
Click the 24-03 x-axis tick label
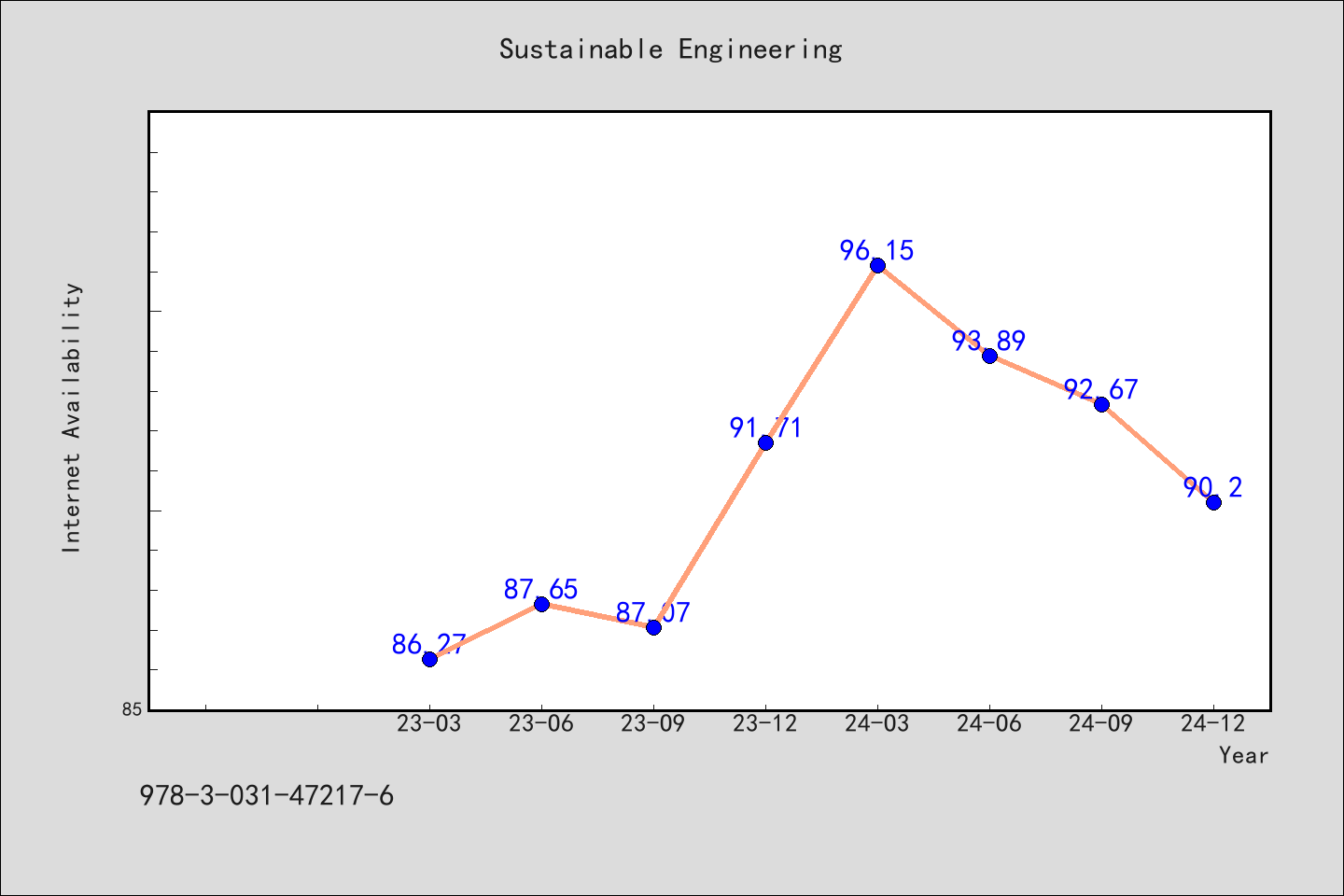[877, 723]
